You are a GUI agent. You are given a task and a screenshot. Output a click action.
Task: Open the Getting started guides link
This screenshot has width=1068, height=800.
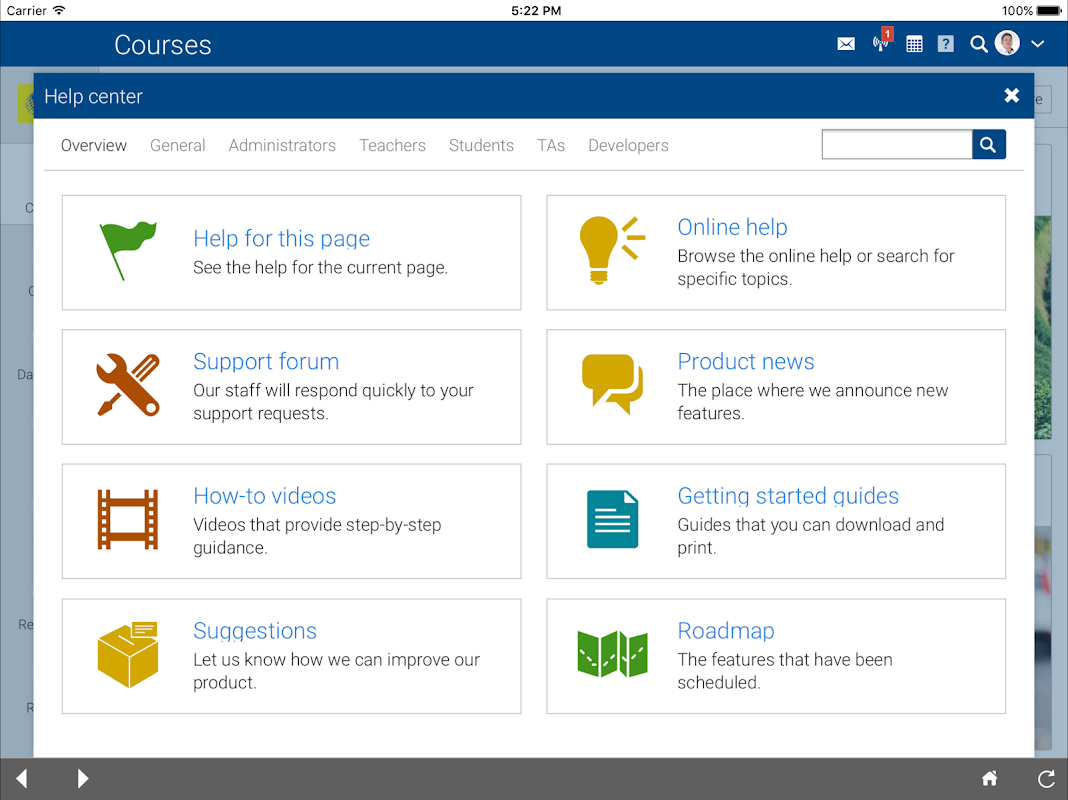(x=788, y=496)
